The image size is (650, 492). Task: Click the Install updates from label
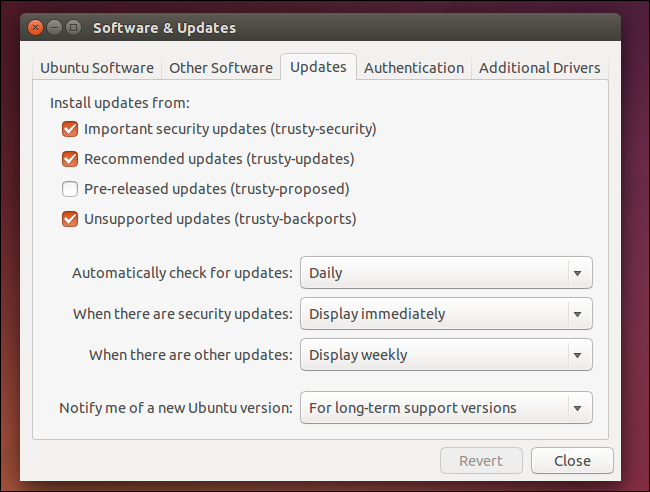point(119,102)
